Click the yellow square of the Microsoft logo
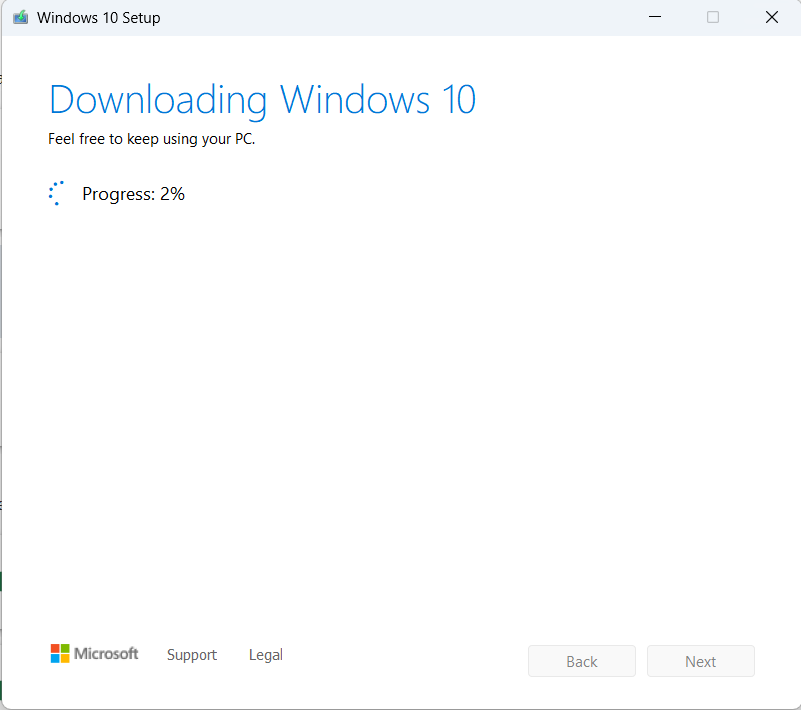801x710 pixels. point(65,658)
